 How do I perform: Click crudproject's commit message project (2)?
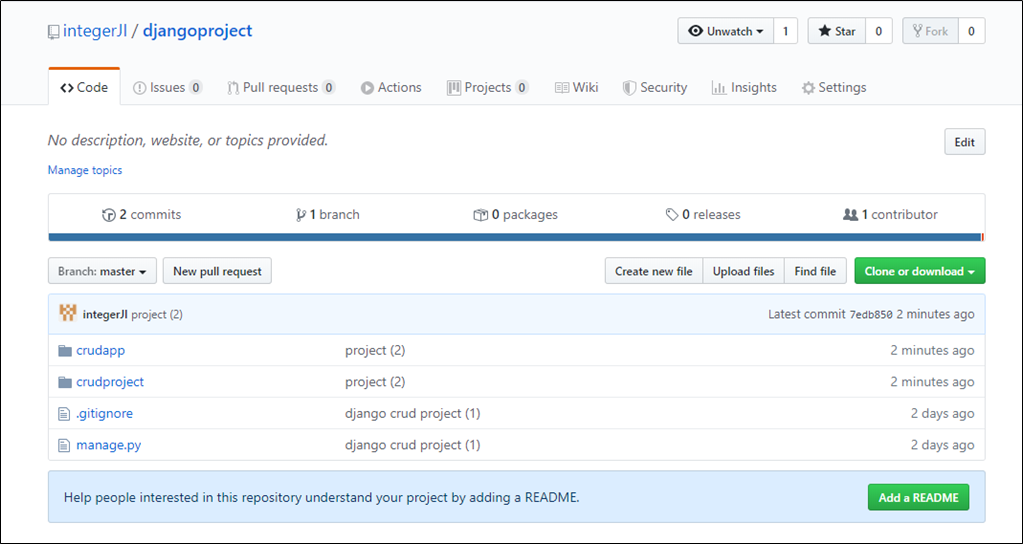[x=375, y=382]
